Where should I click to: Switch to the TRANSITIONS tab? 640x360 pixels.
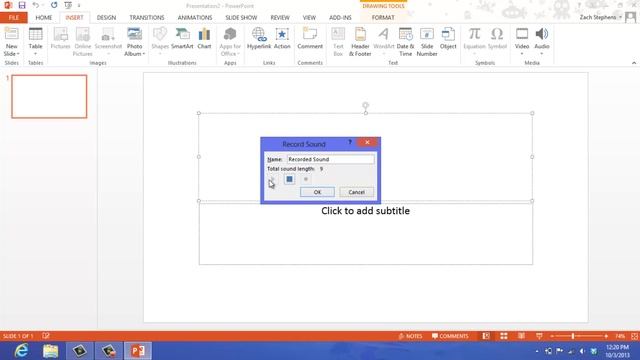click(147, 18)
